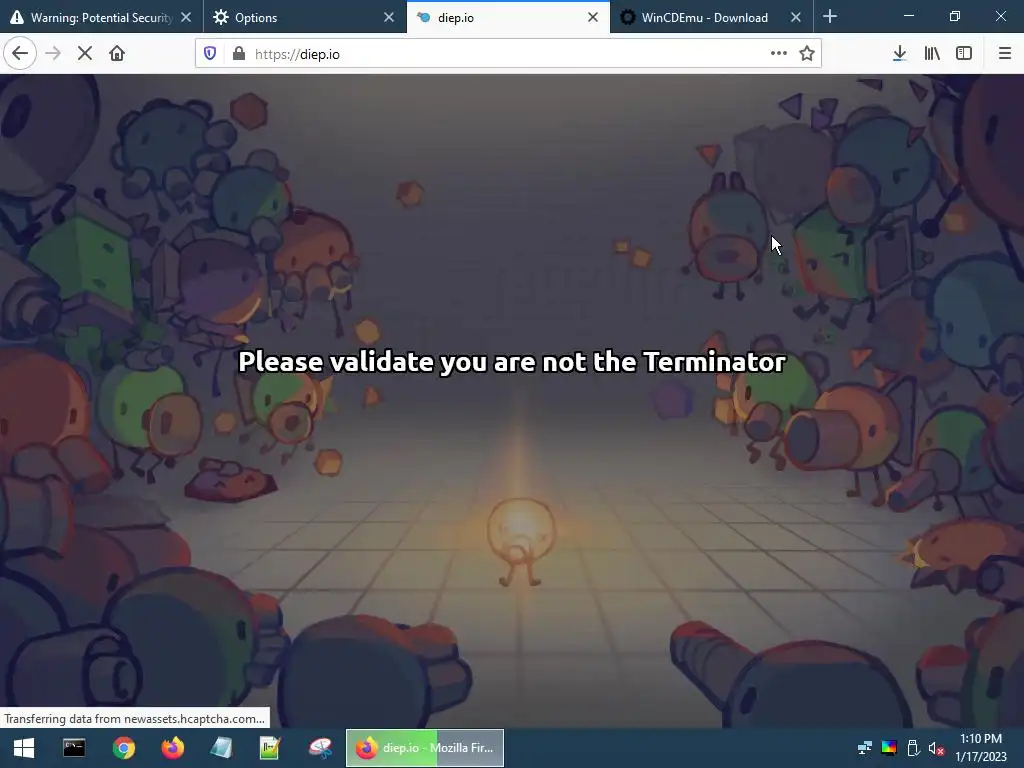Toggle the sidebar view icon
Viewport: 1024px width, 768px height.
tap(964, 54)
